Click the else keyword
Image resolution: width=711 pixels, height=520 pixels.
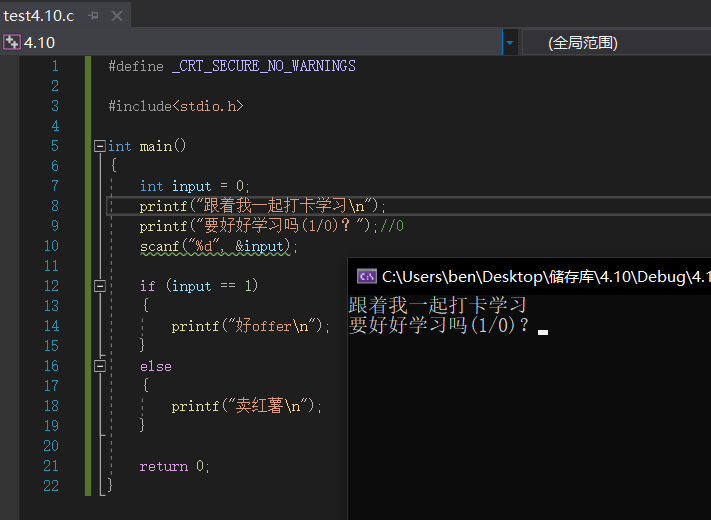click(x=156, y=366)
